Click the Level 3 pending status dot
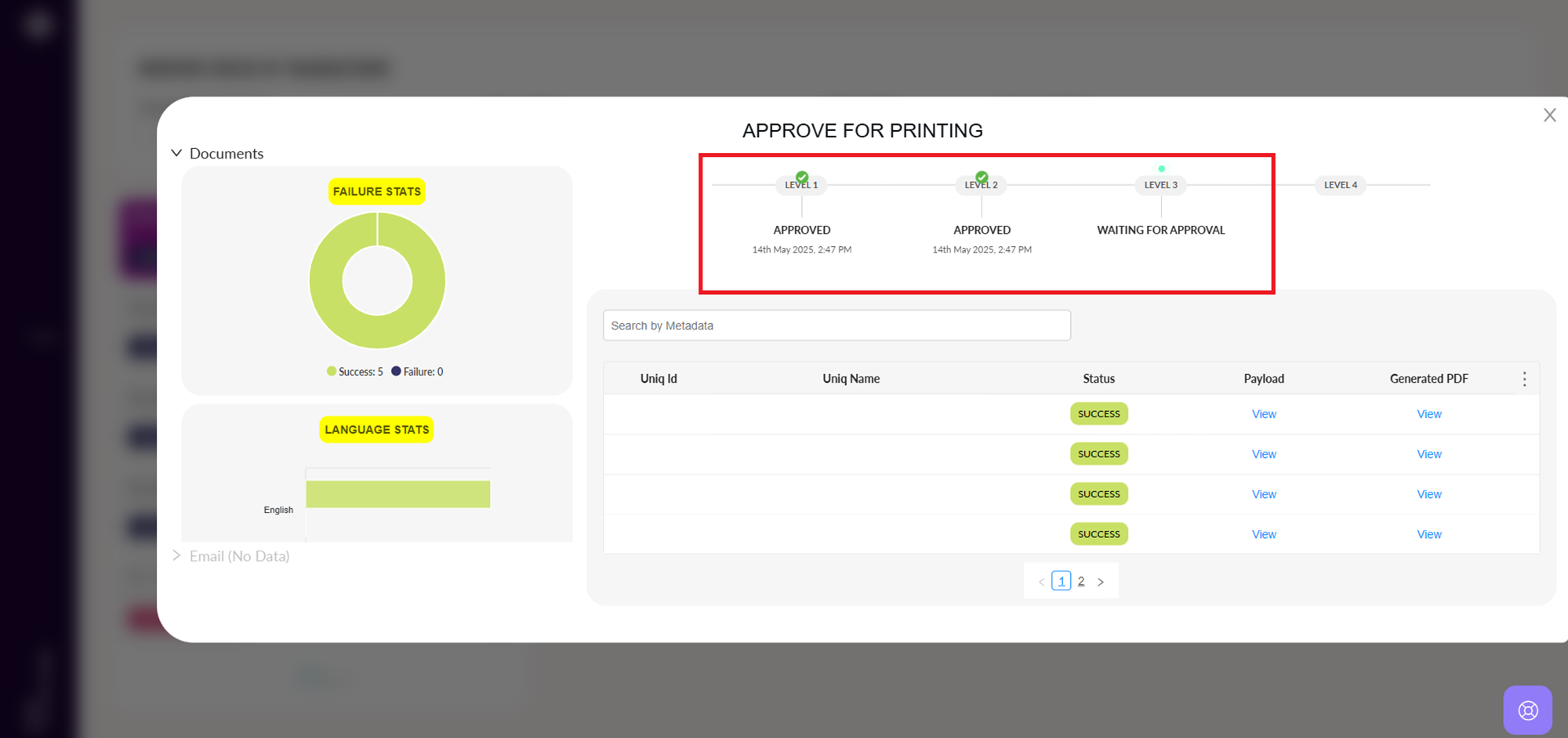The height and width of the screenshot is (738, 1568). coord(1161,169)
